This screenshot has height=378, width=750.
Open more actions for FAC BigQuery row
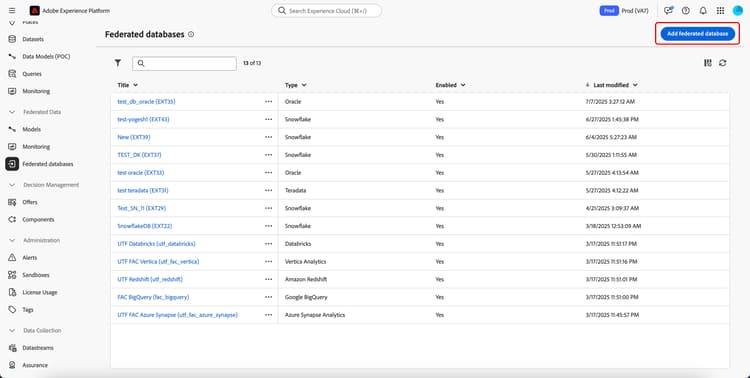click(x=268, y=297)
